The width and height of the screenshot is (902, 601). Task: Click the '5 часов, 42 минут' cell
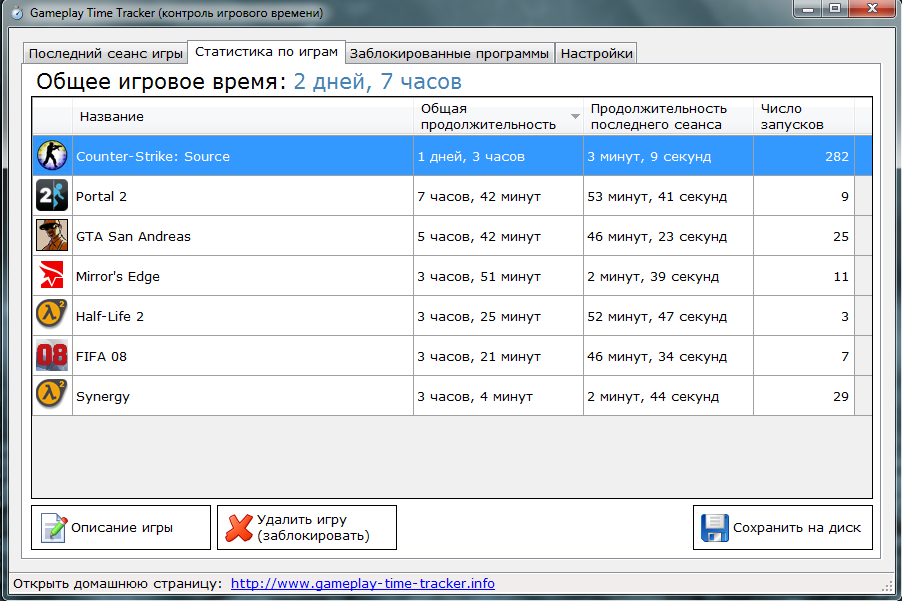[498, 236]
